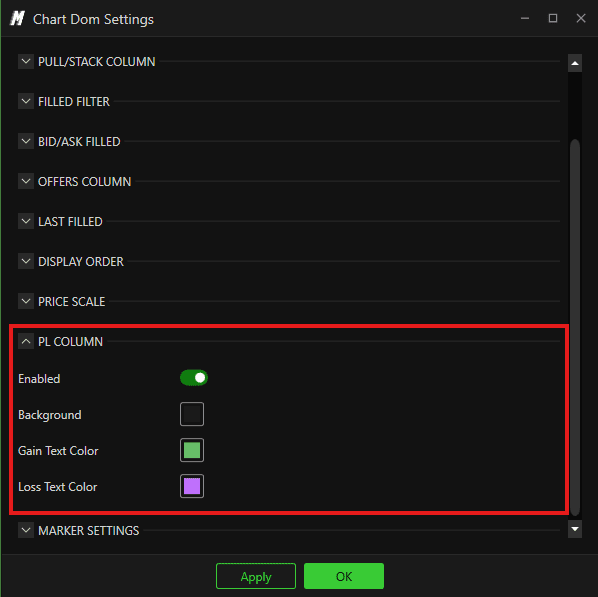Click the DISPLAY ORDER heading text

point(81,262)
